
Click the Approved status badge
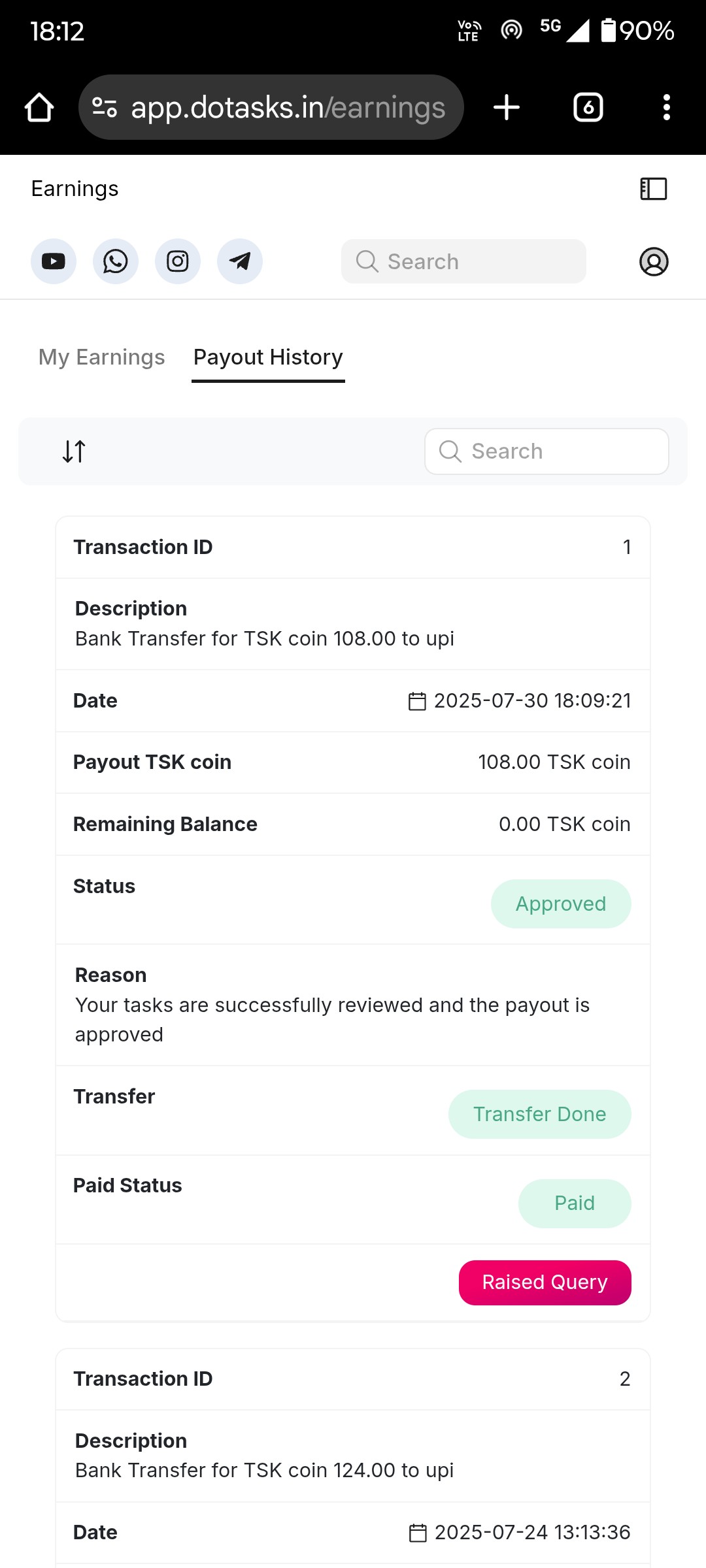pyautogui.click(x=561, y=904)
